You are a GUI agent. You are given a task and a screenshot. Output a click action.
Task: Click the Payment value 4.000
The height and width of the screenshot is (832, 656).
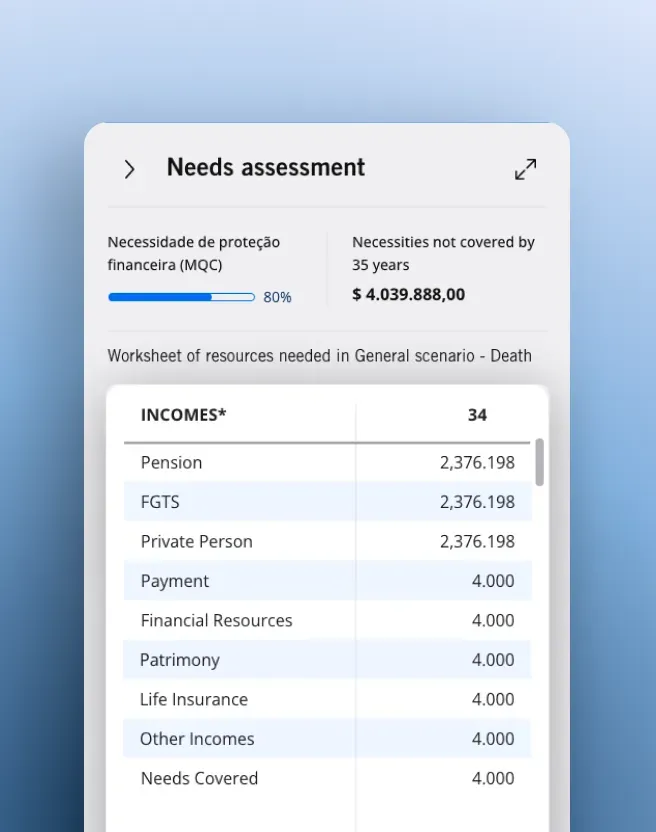coord(493,581)
